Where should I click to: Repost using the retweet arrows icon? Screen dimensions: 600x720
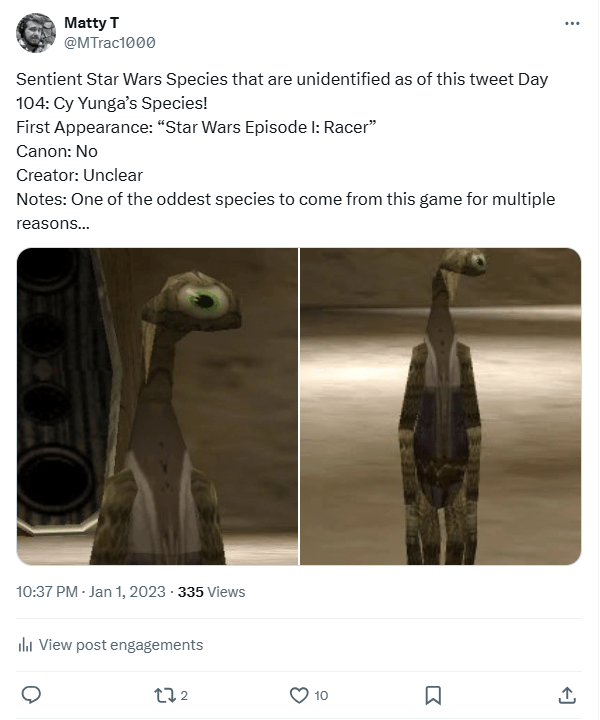pos(164,695)
